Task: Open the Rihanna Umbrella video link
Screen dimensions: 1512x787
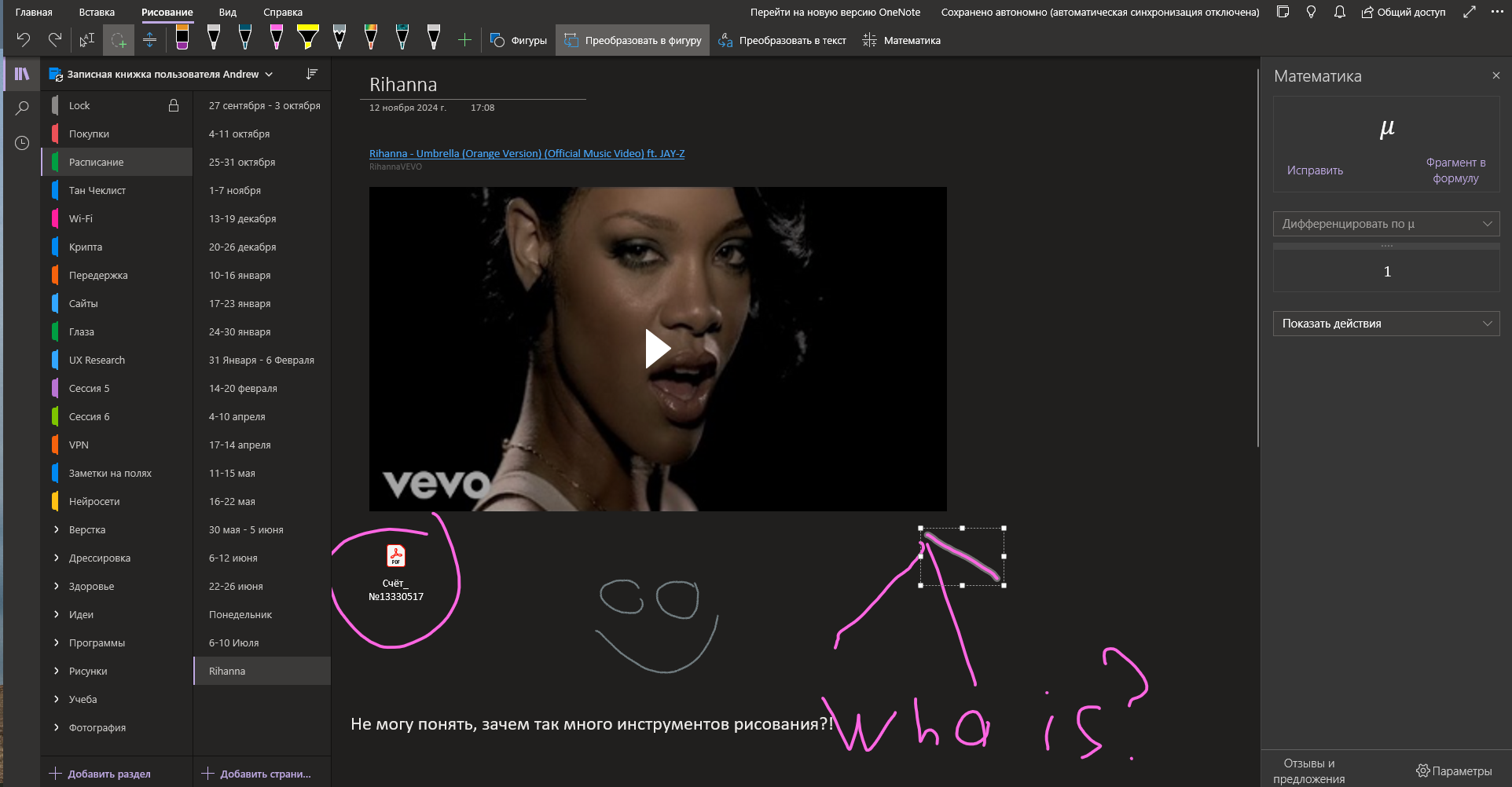Action: [527, 153]
